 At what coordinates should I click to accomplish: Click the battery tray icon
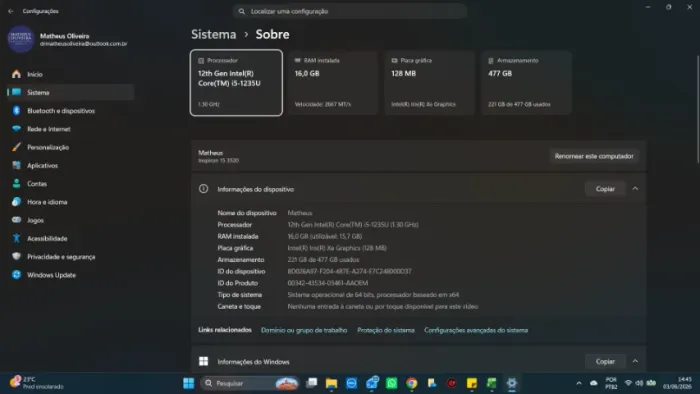point(651,383)
